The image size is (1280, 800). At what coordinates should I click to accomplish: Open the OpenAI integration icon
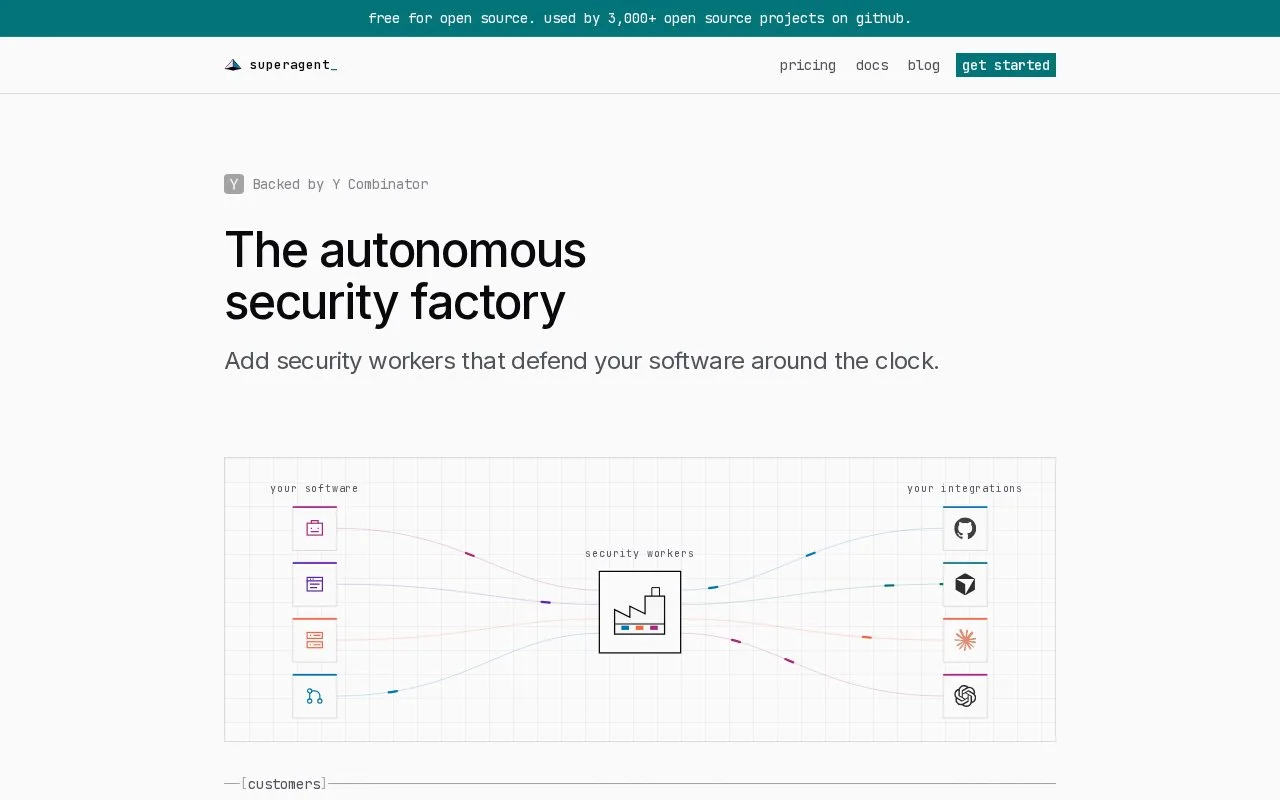[x=965, y=696]
